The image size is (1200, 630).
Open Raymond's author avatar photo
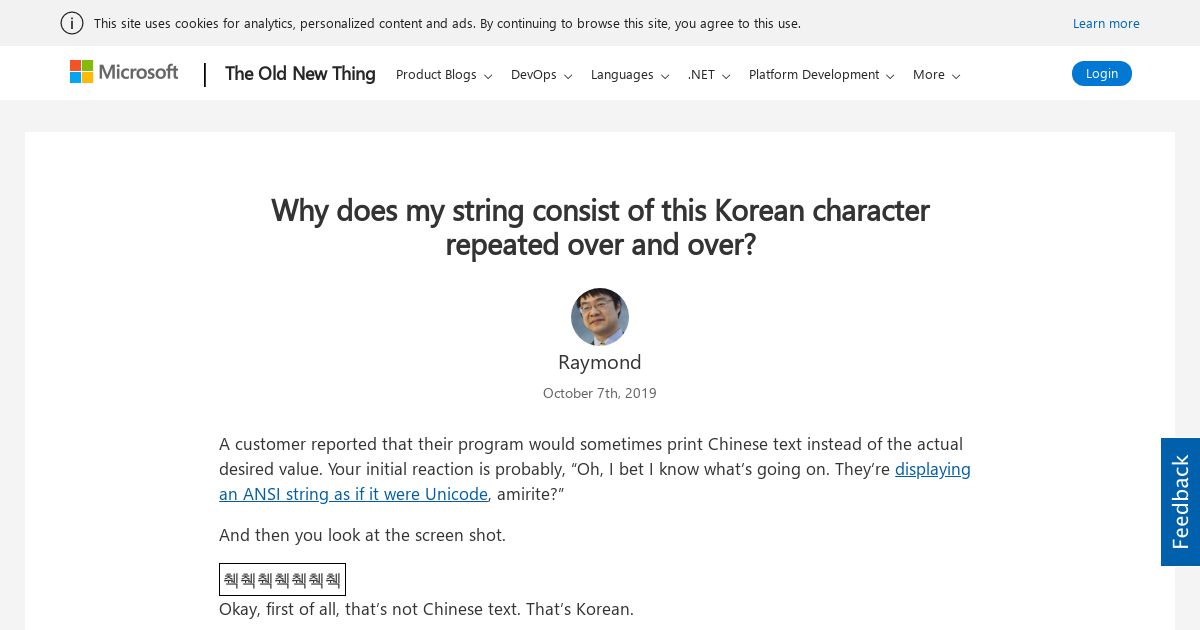pyautogui.click(x=600, y=317)
